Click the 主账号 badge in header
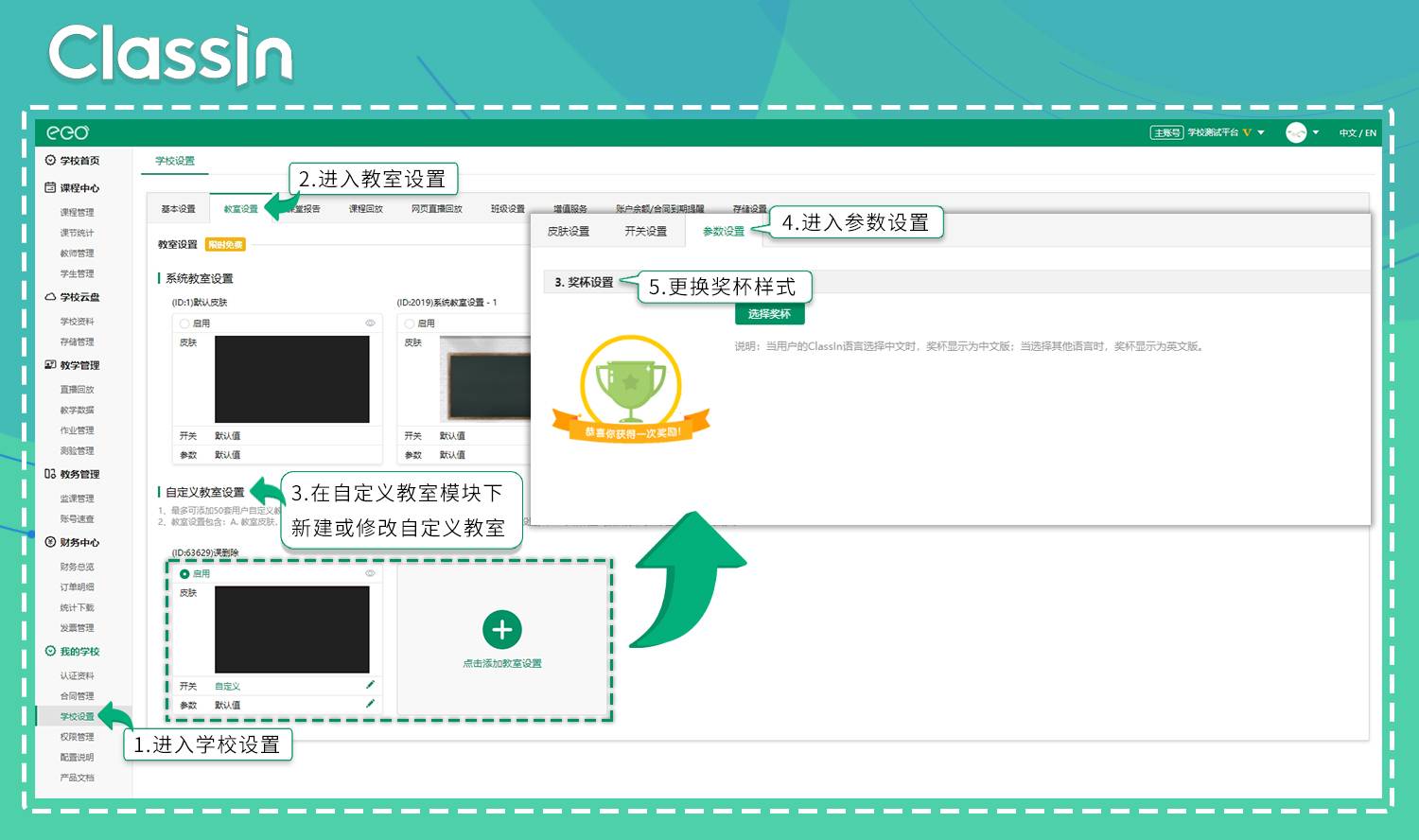Screen dimensions: 1419x840 click(1166, 132)
